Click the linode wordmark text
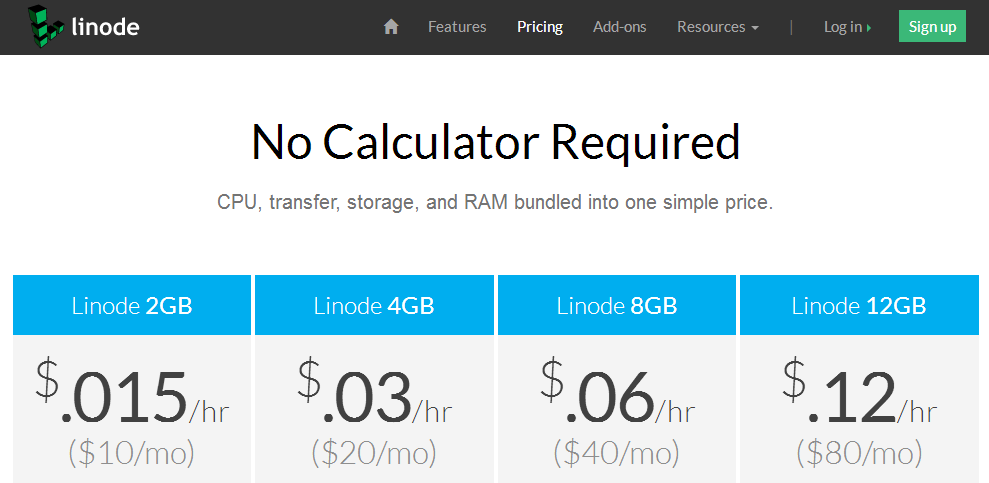Image resolution: width=989 pixels, height=483 pixels. pos(105,26)
